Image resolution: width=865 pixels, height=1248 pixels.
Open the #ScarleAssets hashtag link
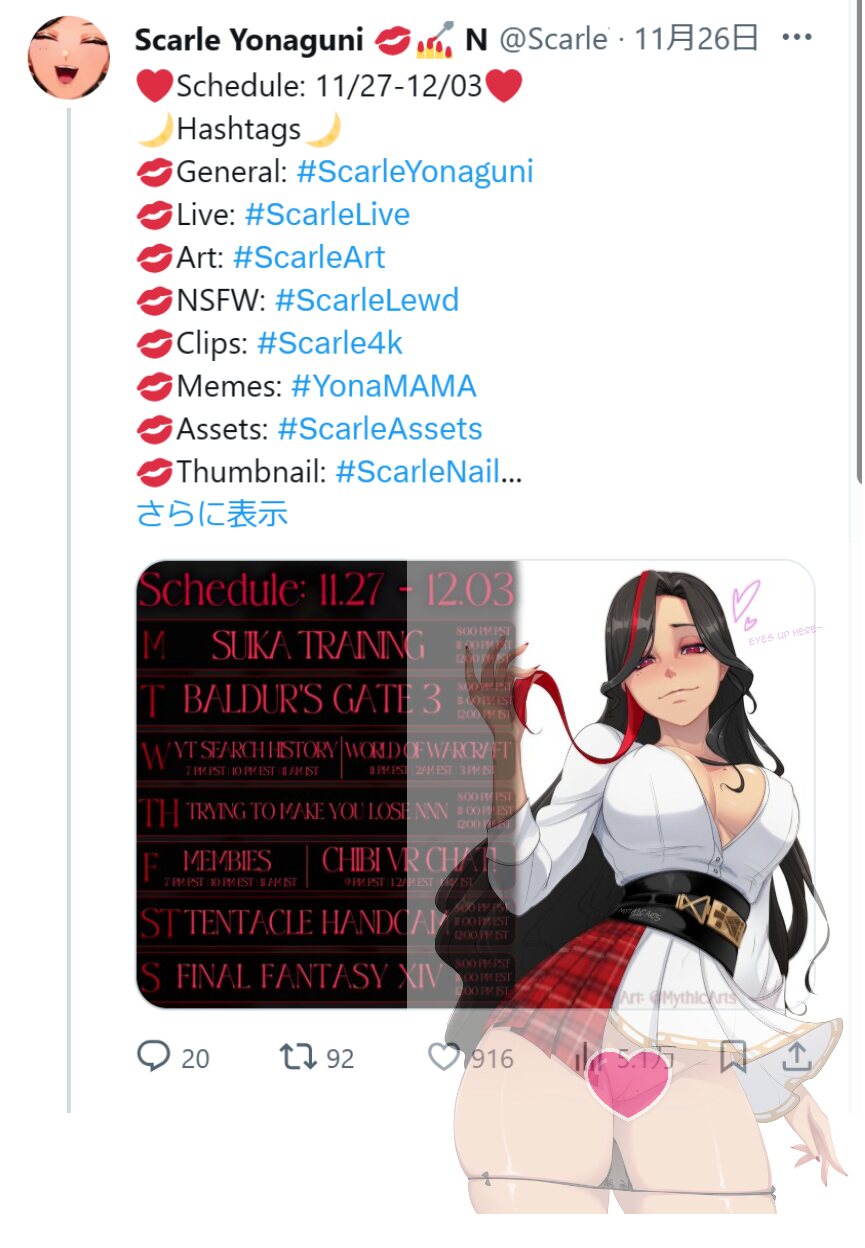[x=380, y=429]
